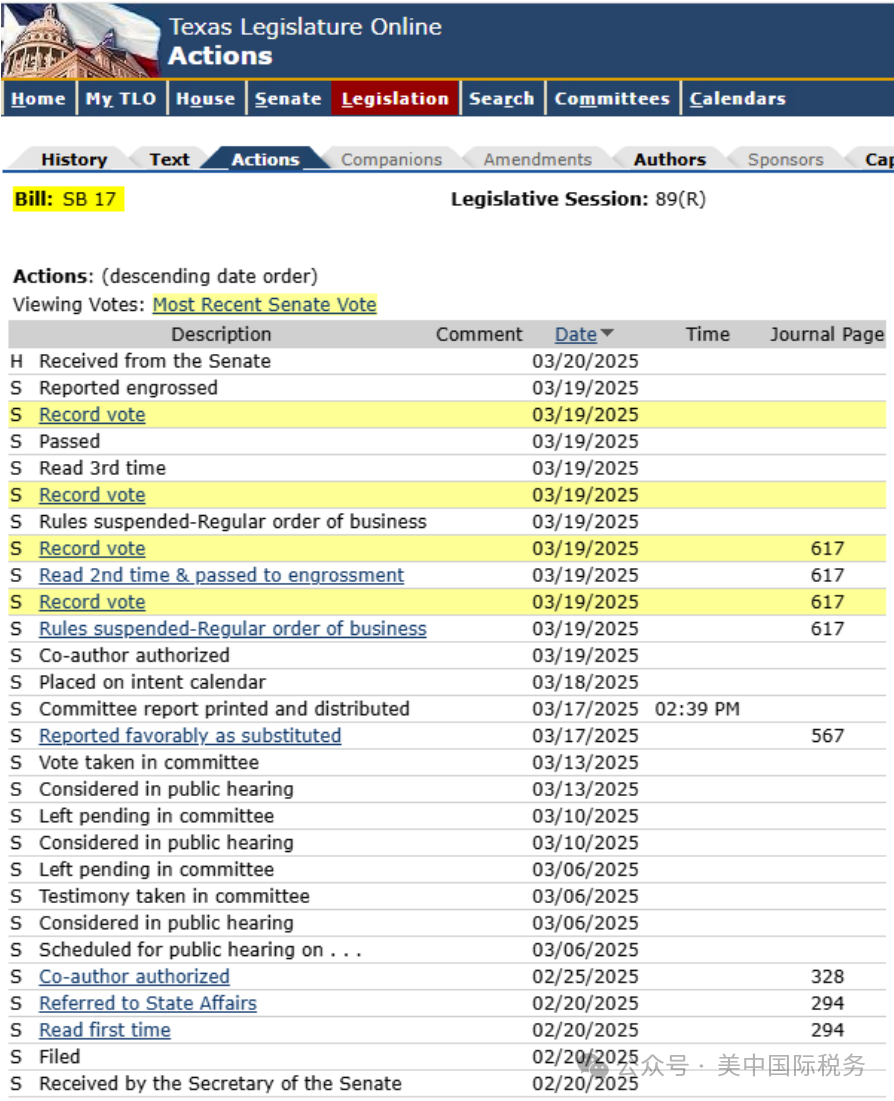The image size is (894, 1101).
Task: Open Committees in navigation bar
Action: coord(612,98)
